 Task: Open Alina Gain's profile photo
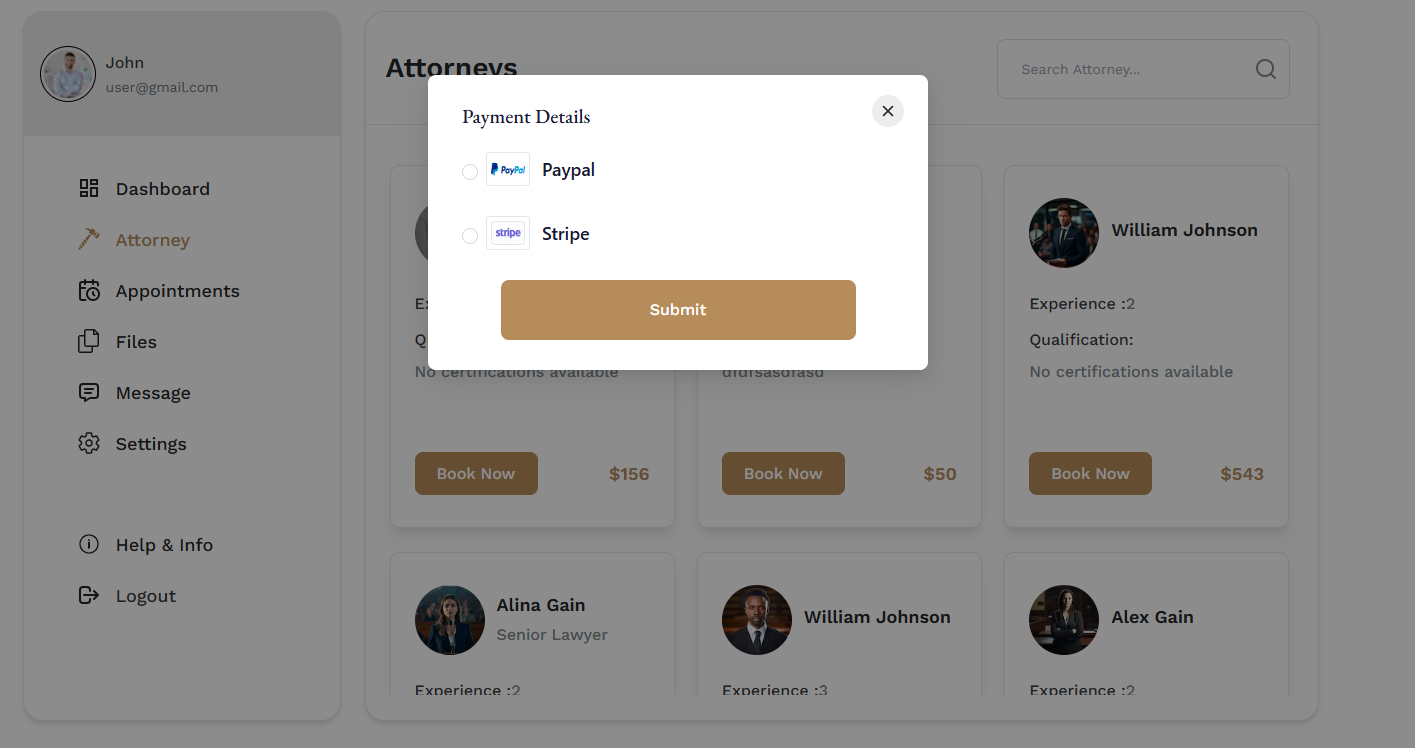pos(450,620)
